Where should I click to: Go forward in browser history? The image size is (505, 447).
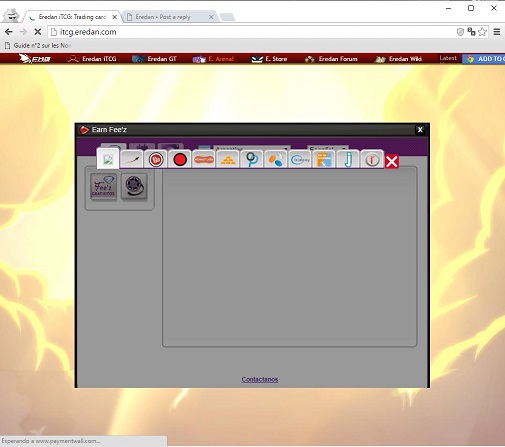(23, 32)
